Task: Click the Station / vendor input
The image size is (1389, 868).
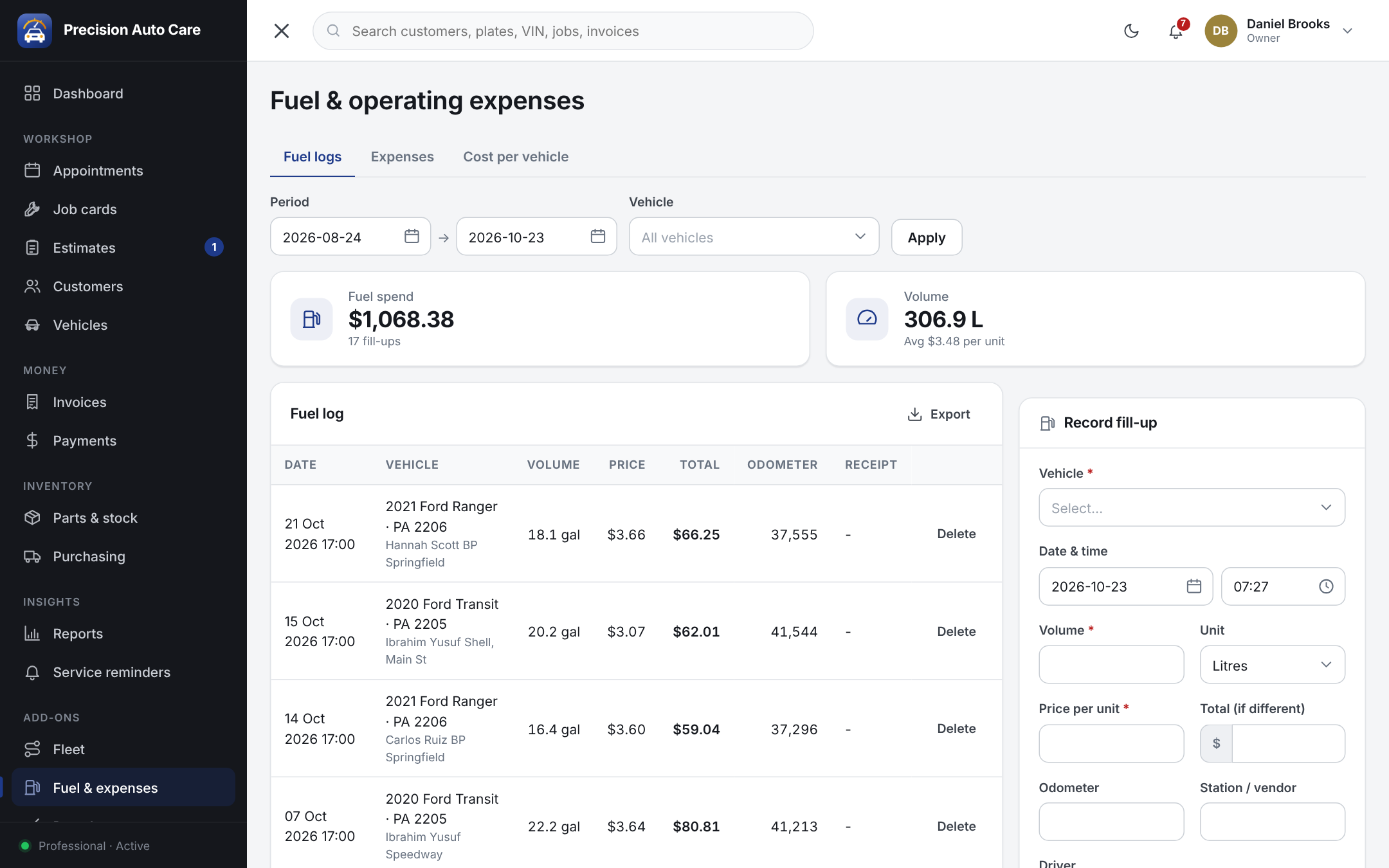Action: pos(1272,822)
